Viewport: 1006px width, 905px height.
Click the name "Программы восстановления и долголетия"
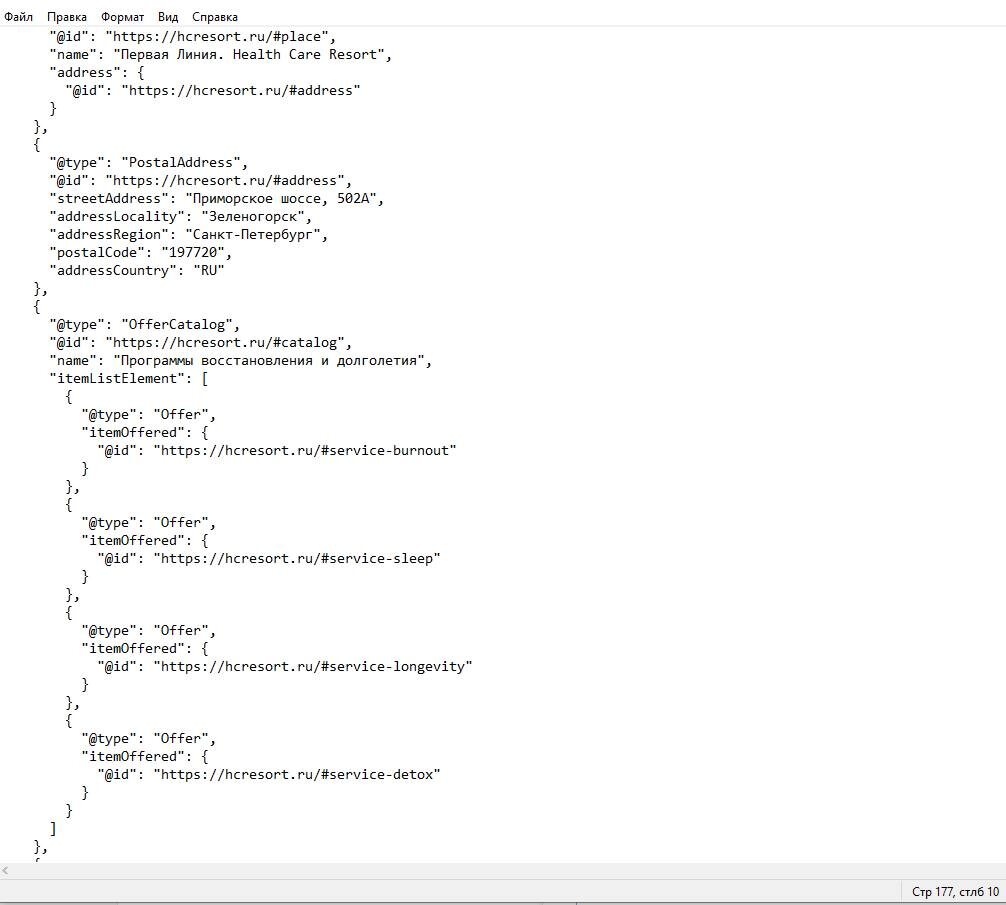(x=268, y=360)
